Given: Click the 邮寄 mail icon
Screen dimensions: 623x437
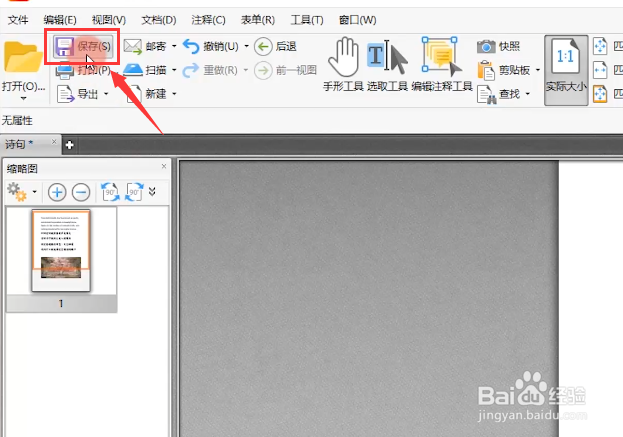Looking at the screenshot, I should click(132, 46).
